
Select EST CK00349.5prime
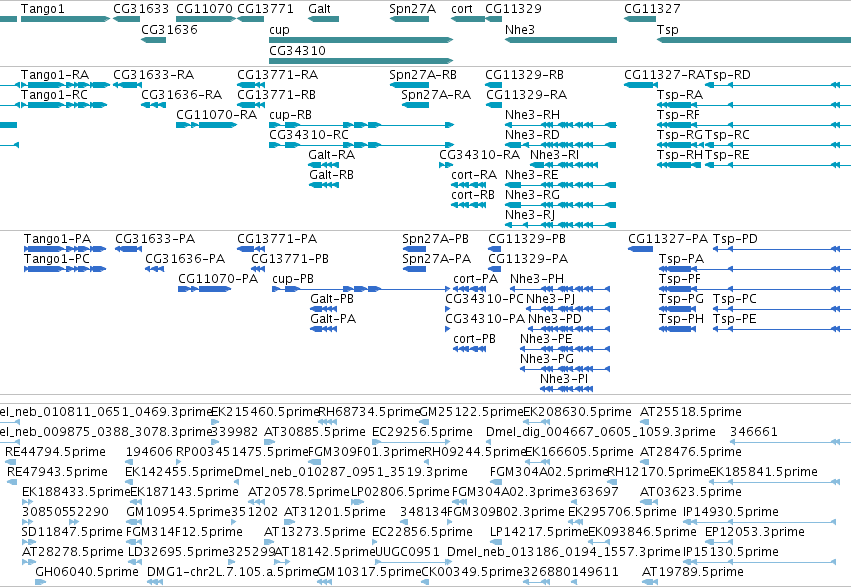point(472,573)
